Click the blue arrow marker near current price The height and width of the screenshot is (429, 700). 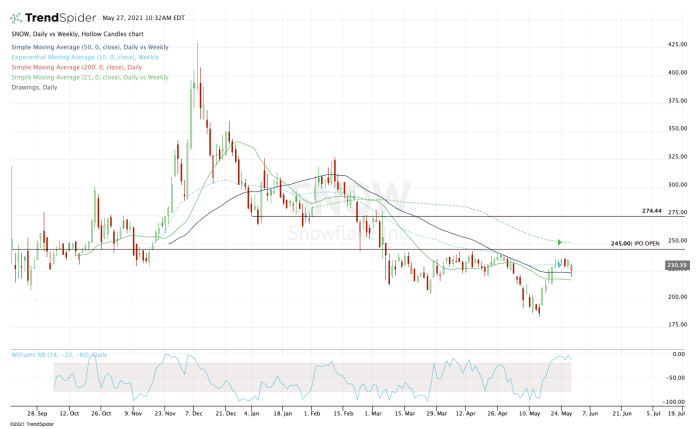(x=561, y=265)
